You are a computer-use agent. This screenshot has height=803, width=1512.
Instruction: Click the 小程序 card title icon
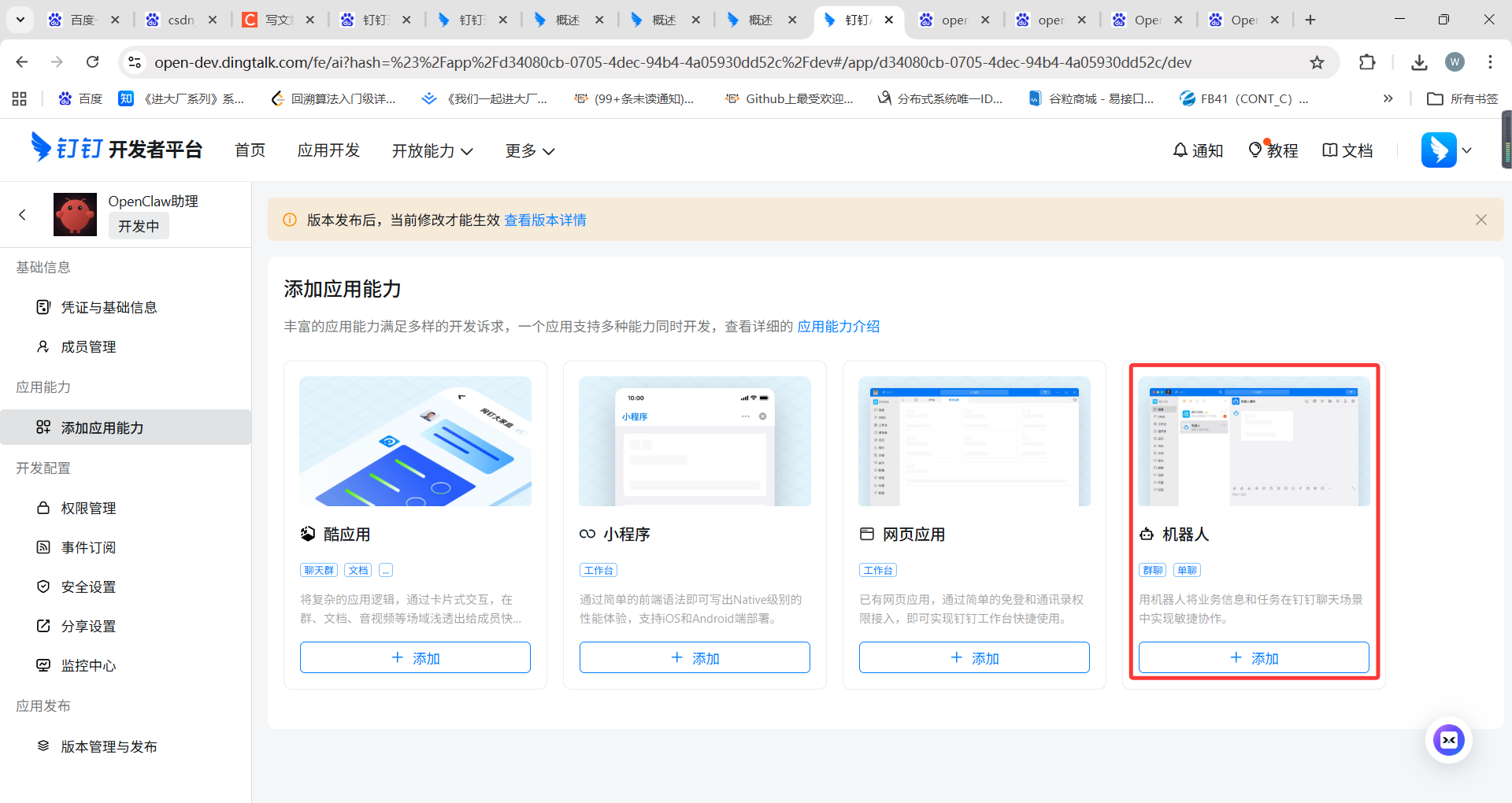click(587, 534)
